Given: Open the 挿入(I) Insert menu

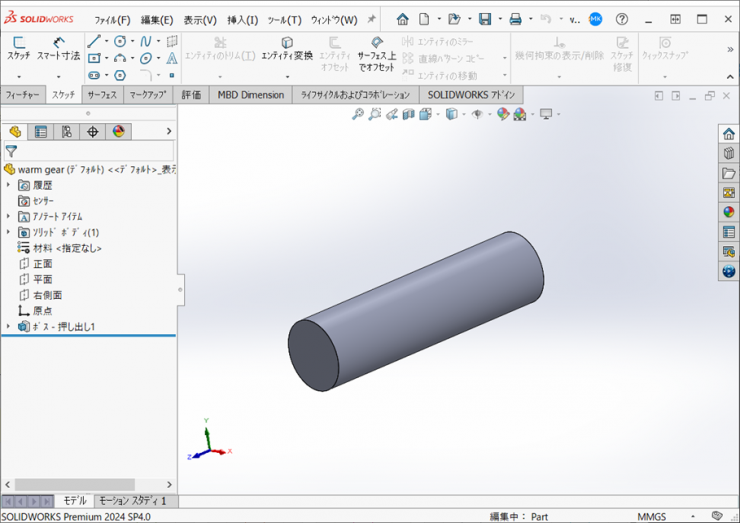Looking at the screenshot, I should tap(242, 20).
